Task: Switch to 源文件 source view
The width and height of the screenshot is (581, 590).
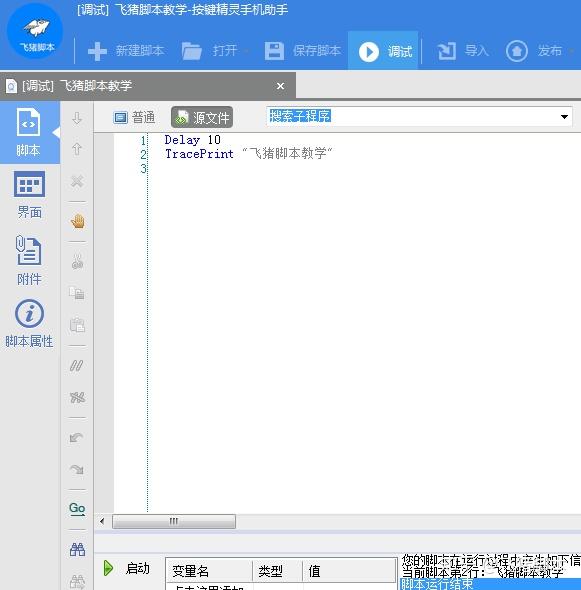Action: (202, 118)
